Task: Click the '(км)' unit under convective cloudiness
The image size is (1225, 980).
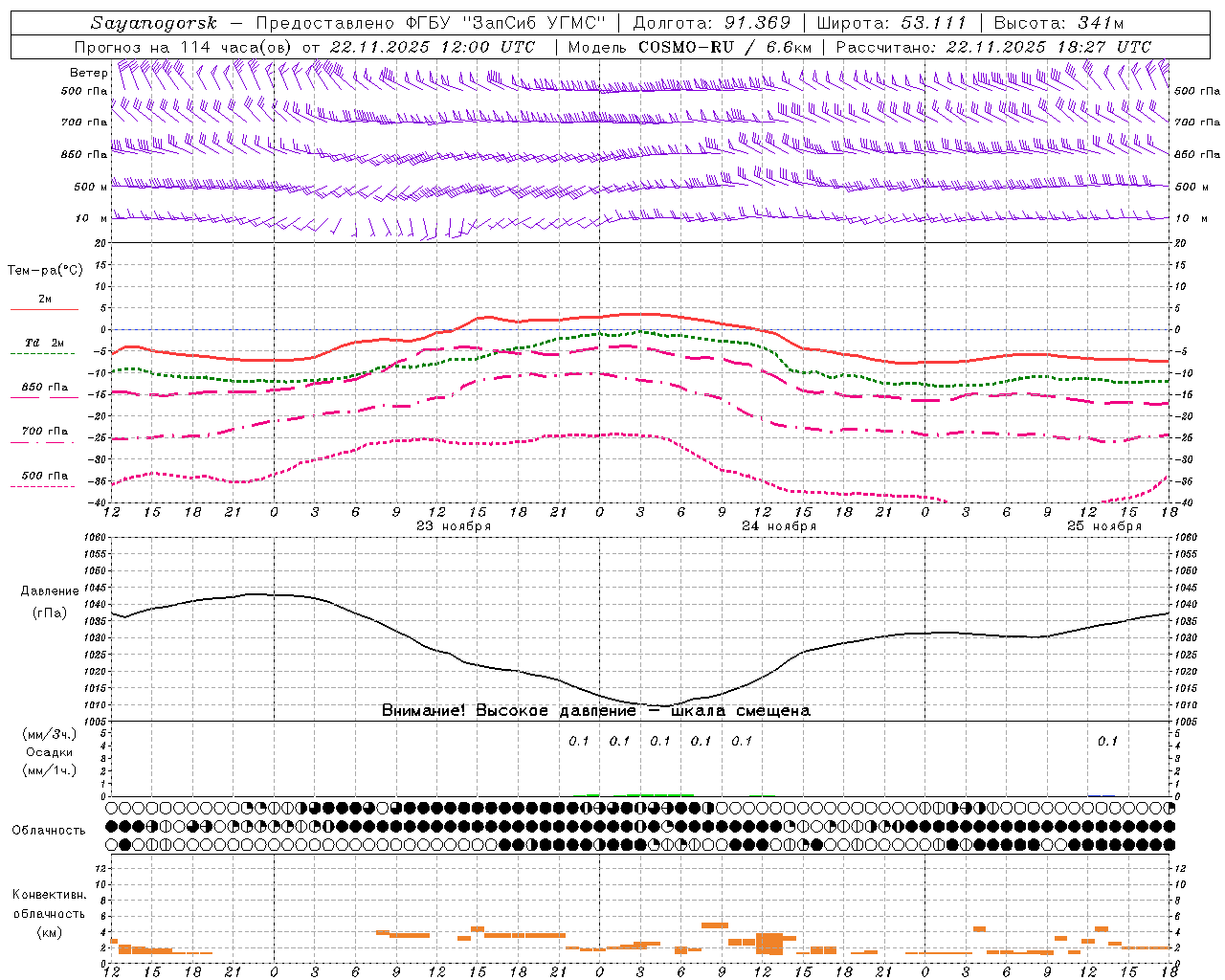Action: (50, 932)
